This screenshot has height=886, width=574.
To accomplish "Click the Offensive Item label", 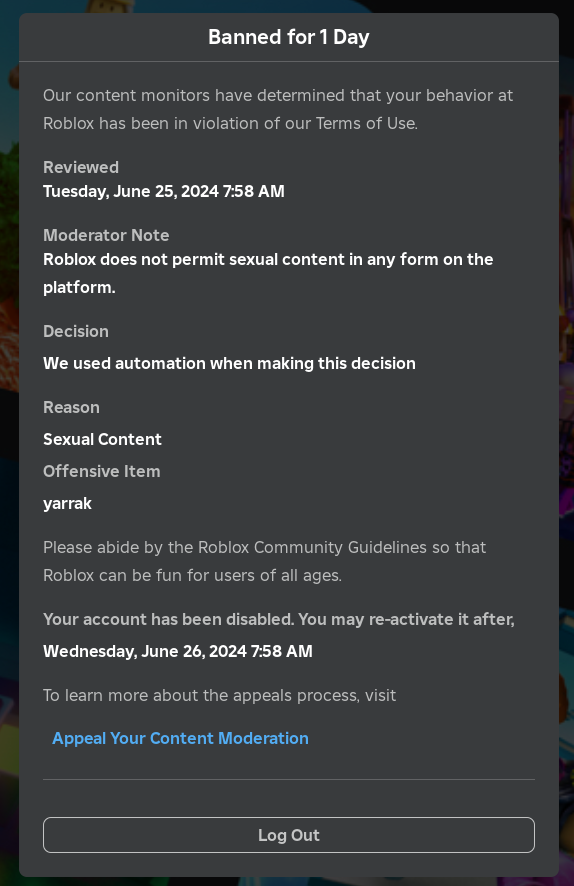I will [x=102, y=471].
